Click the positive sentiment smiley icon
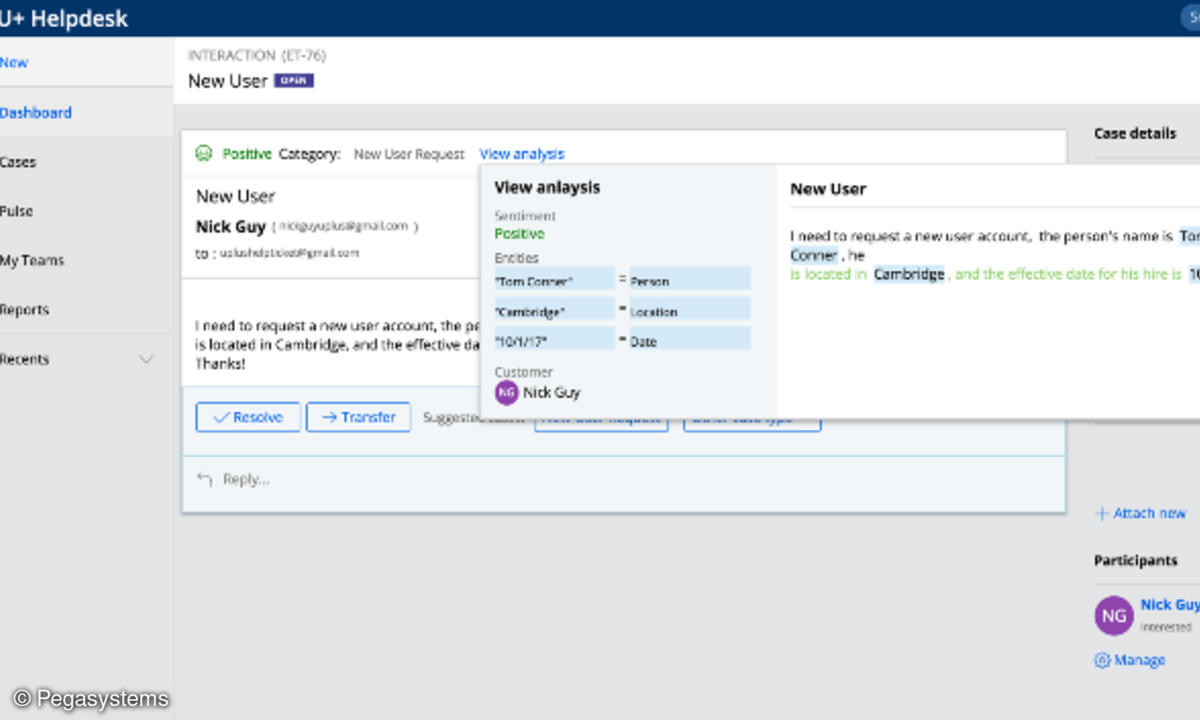 coord(204,153)
